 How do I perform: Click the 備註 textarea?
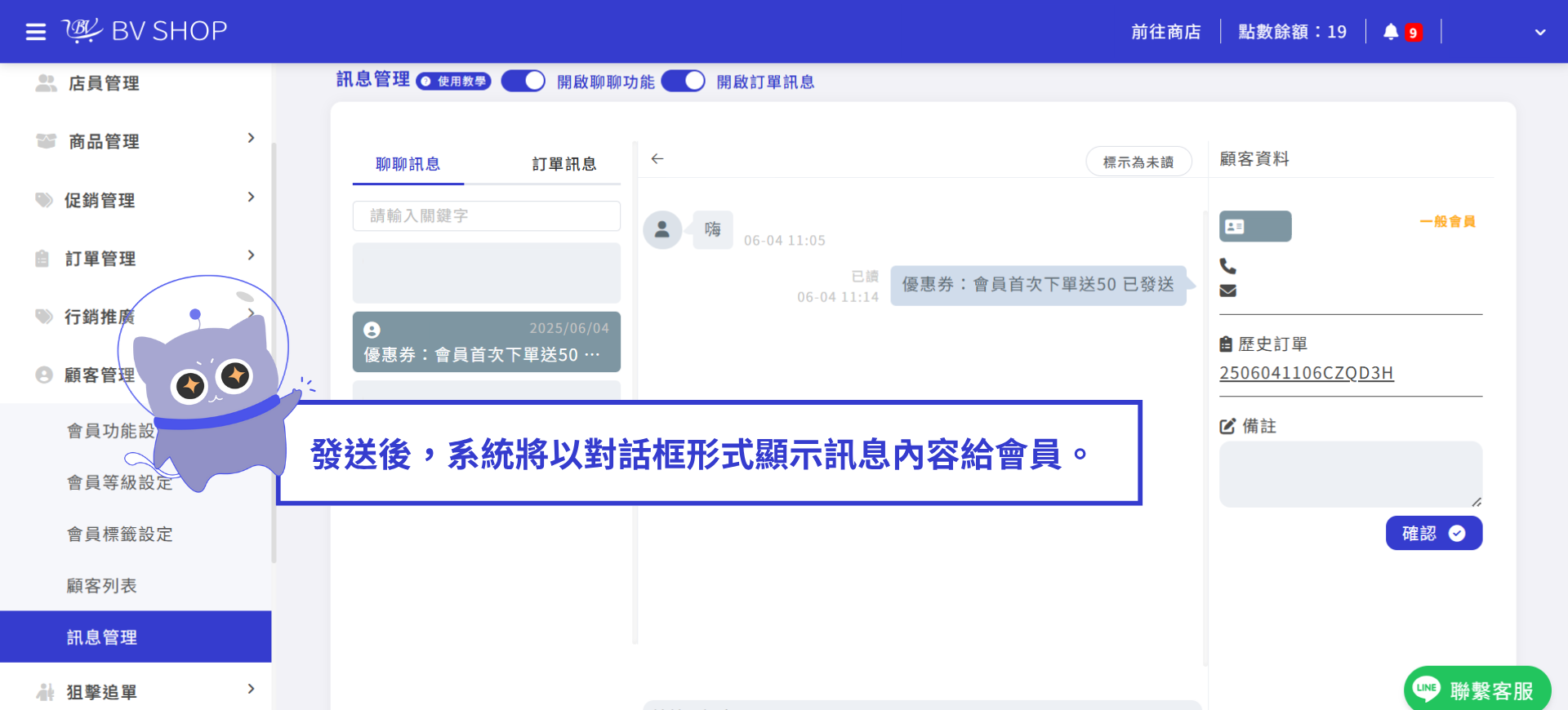[1351, 474]
